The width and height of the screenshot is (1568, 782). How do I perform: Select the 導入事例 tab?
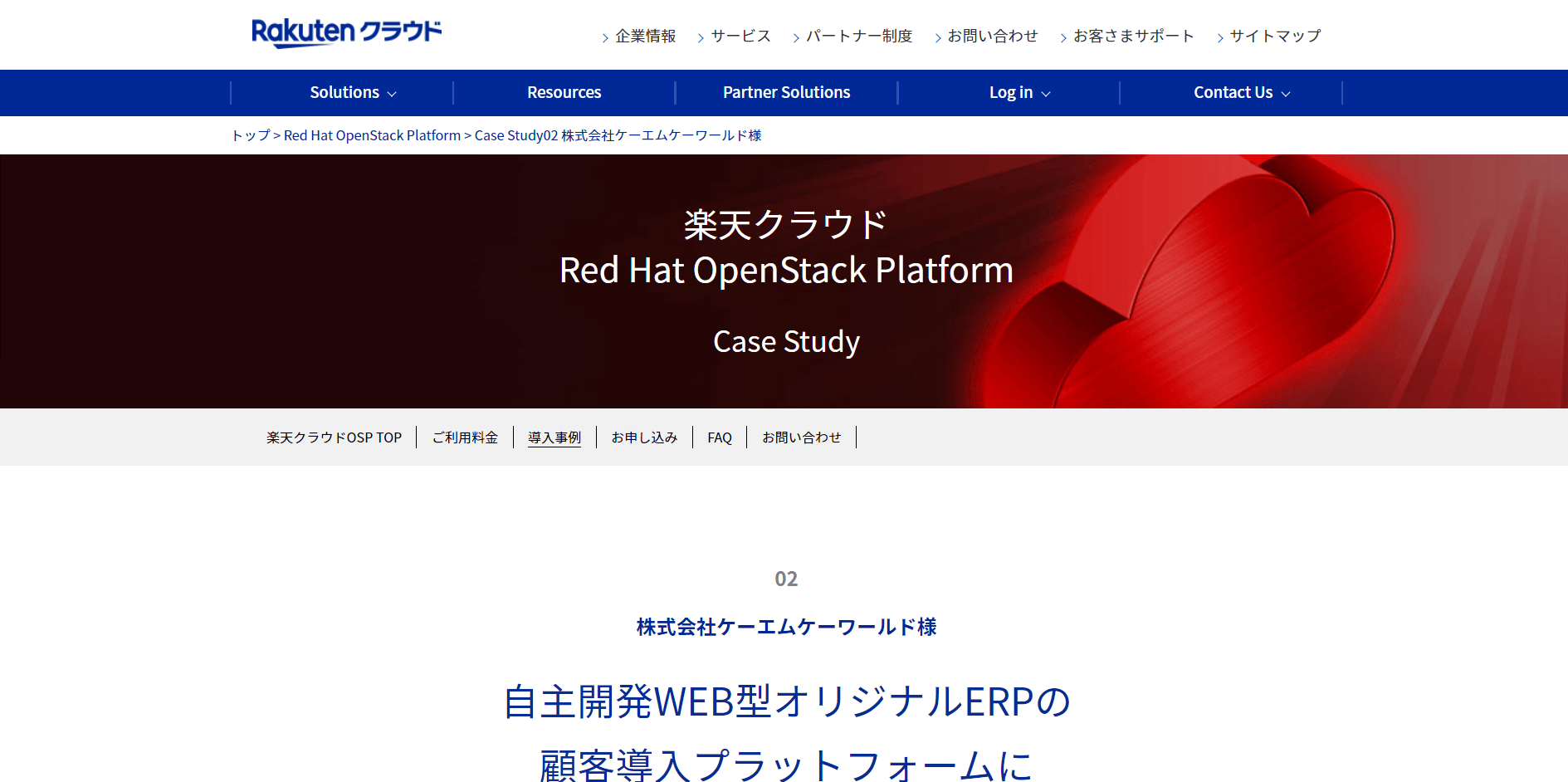tap(554, 437)
